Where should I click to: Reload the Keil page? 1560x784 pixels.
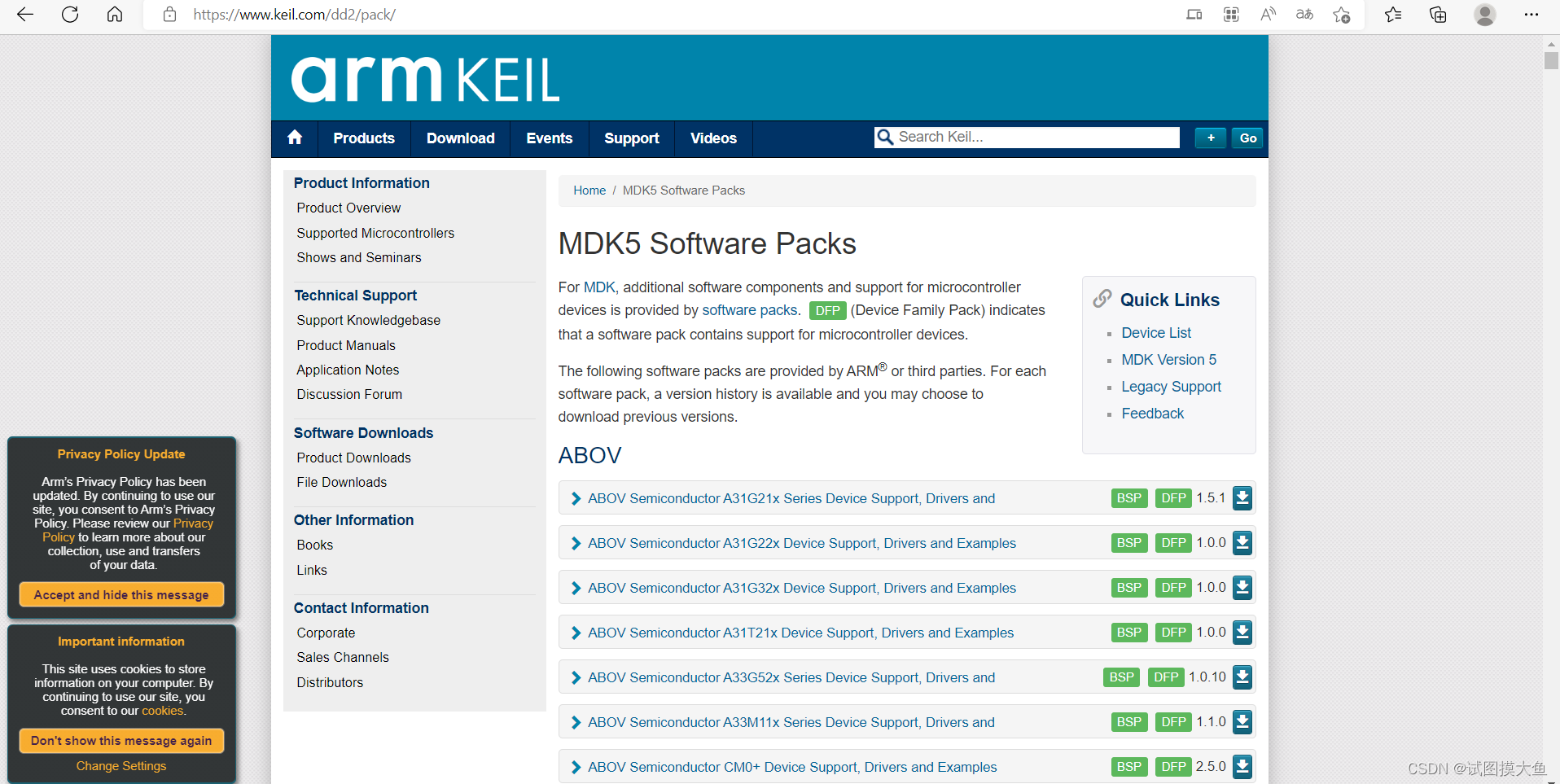pyautogui.click(x=70, y=15)
